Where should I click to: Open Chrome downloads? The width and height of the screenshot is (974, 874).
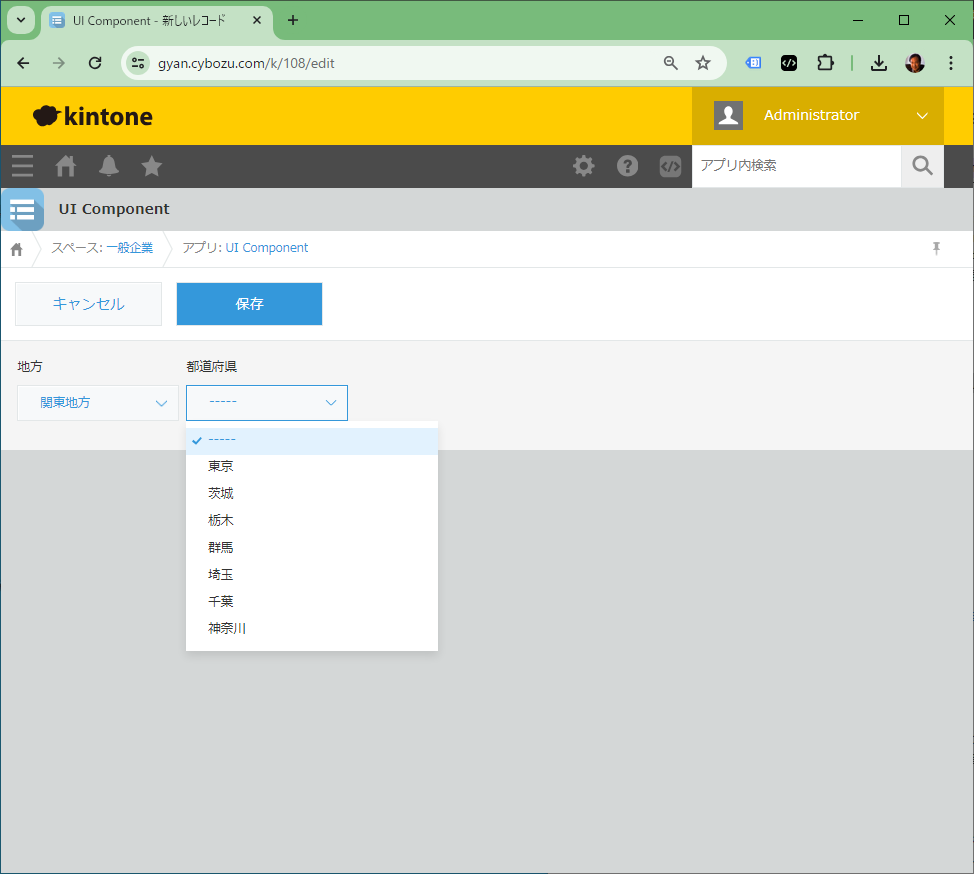point(878,63)
